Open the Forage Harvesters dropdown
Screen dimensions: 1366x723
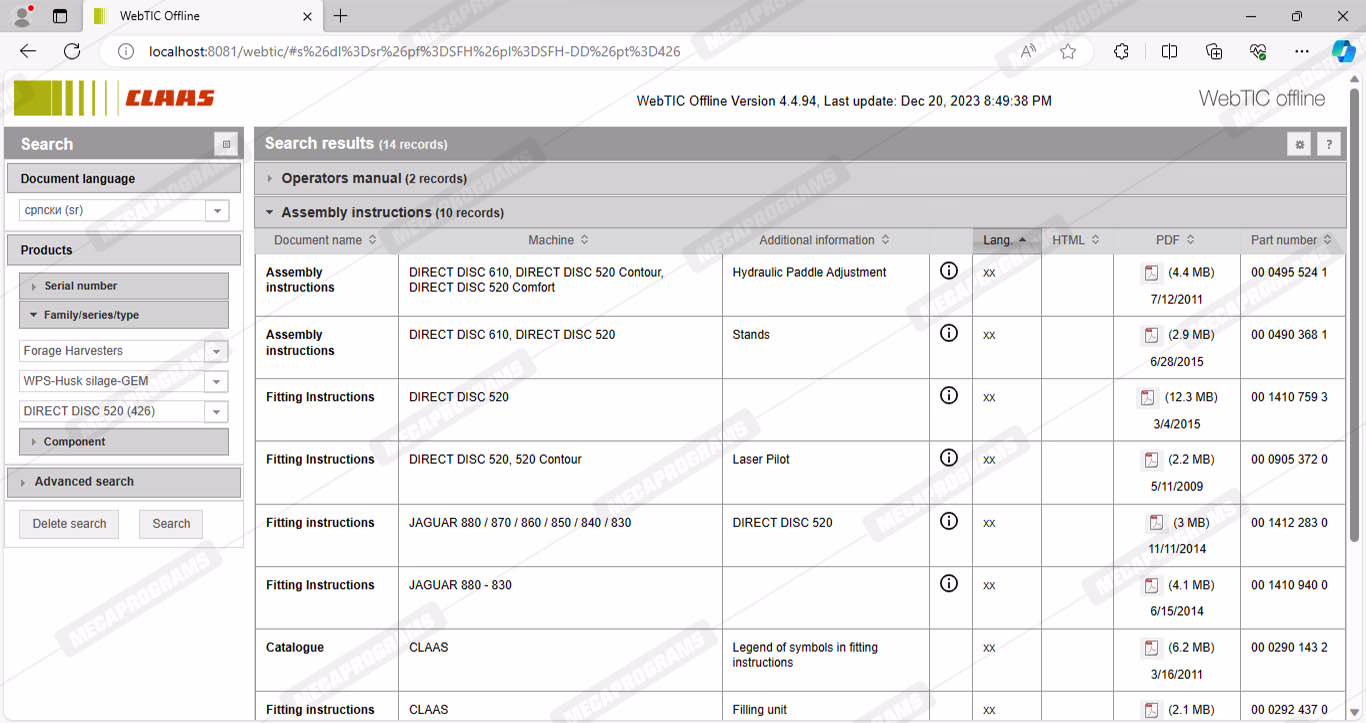pos(216,351)
